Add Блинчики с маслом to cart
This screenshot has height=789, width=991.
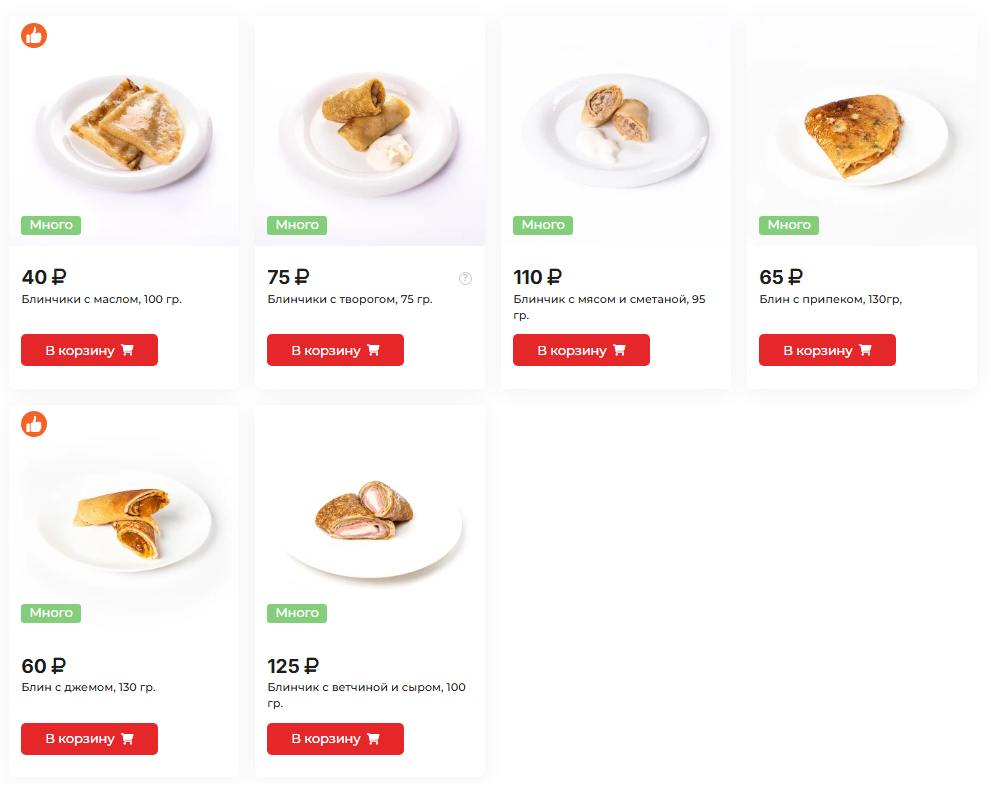click(89, 350)
